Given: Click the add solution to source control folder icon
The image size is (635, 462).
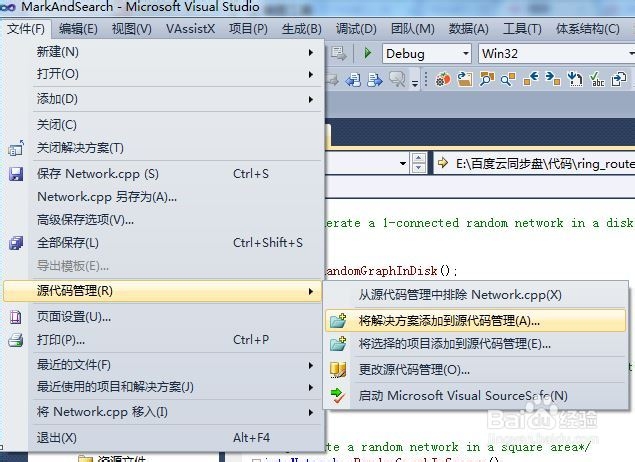Looking at the screenshot, I should 338,321.
